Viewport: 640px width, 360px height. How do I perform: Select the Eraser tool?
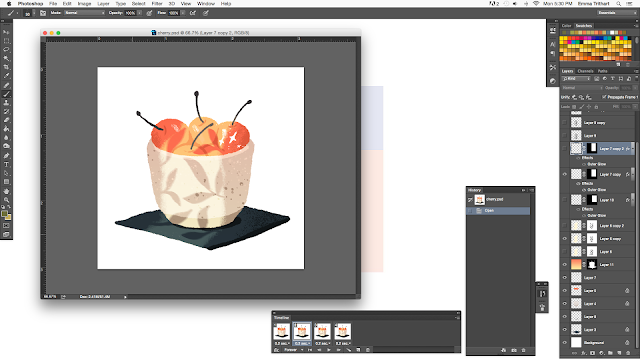(x=6, y=120)
